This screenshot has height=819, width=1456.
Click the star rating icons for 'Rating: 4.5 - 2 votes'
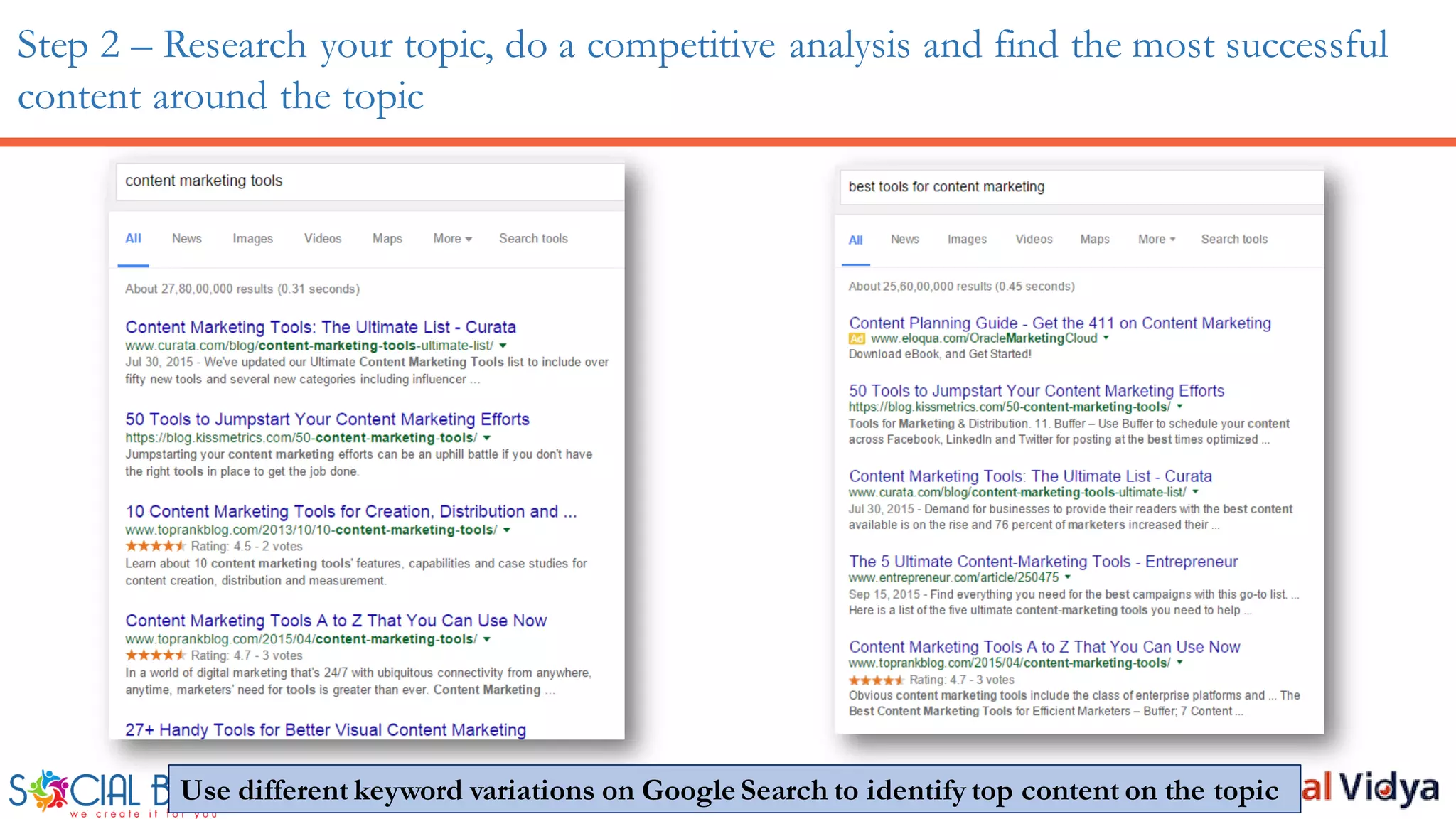156,546
